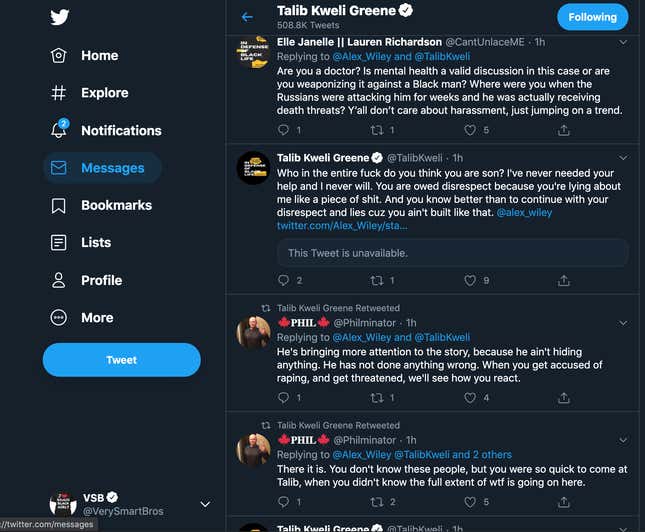Open VSB account switcher chevron

(x=205, y=504)
